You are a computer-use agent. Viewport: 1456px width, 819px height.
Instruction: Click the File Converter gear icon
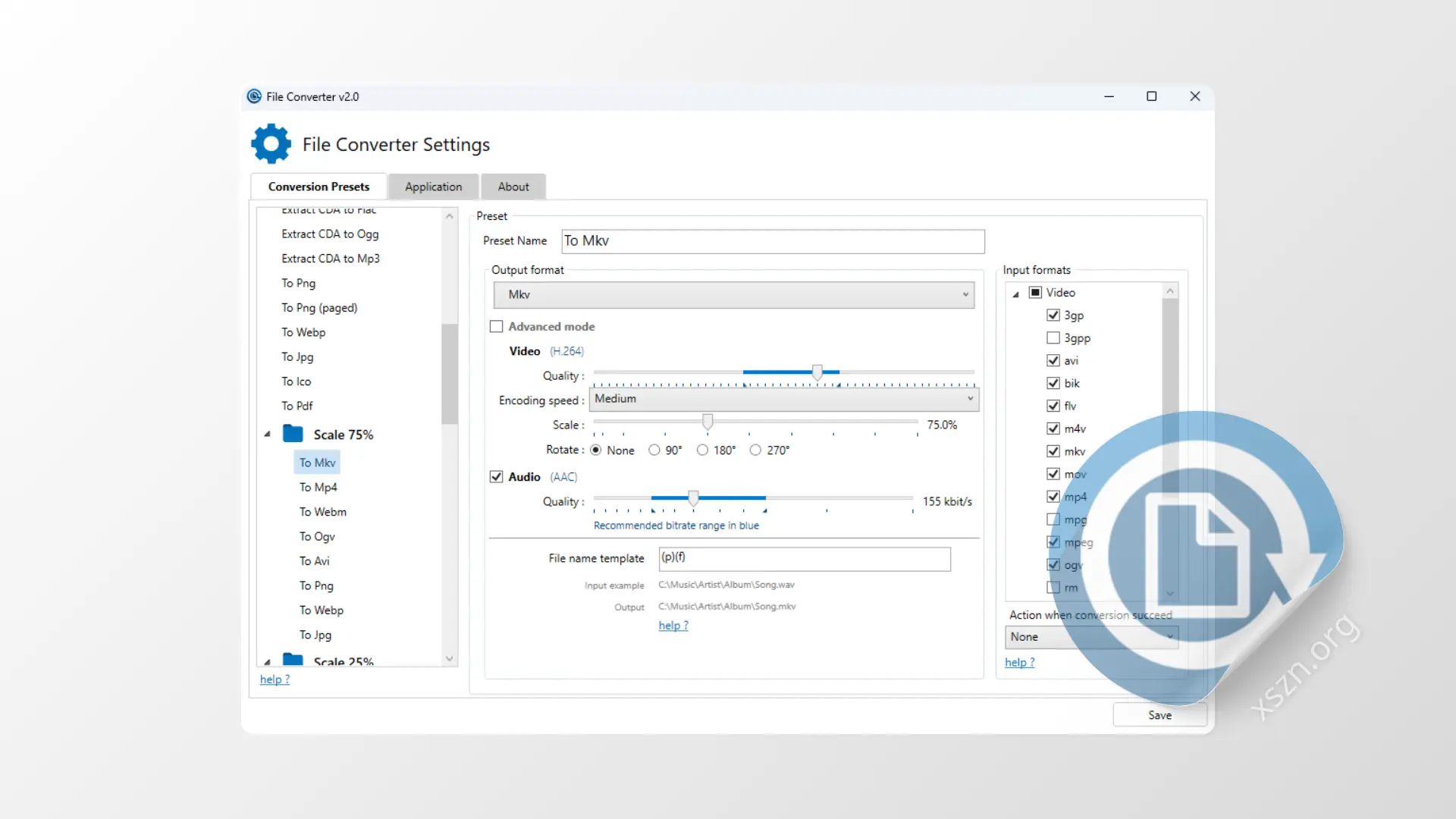coord(271,143)
